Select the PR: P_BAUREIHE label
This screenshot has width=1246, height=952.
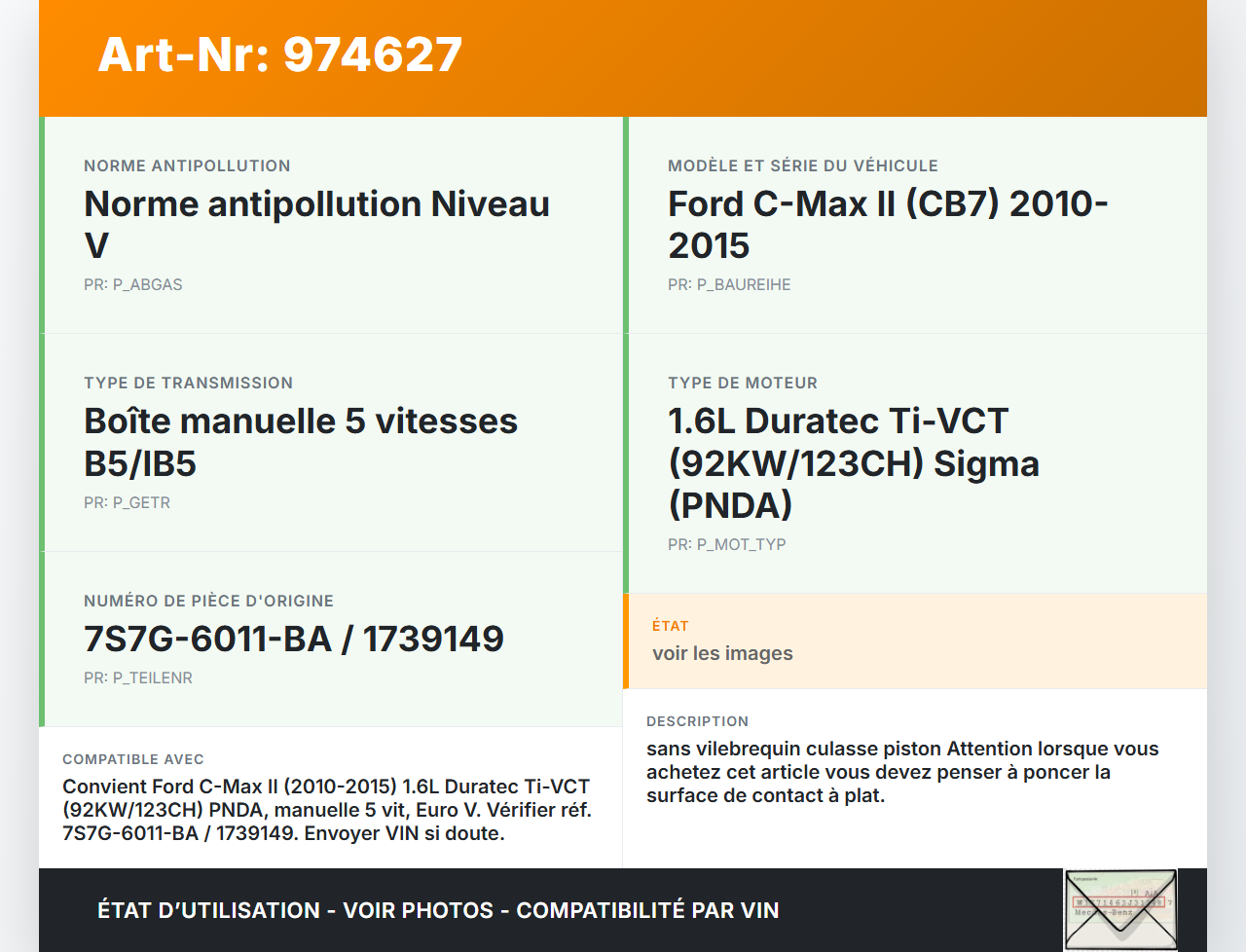(729, 284)
